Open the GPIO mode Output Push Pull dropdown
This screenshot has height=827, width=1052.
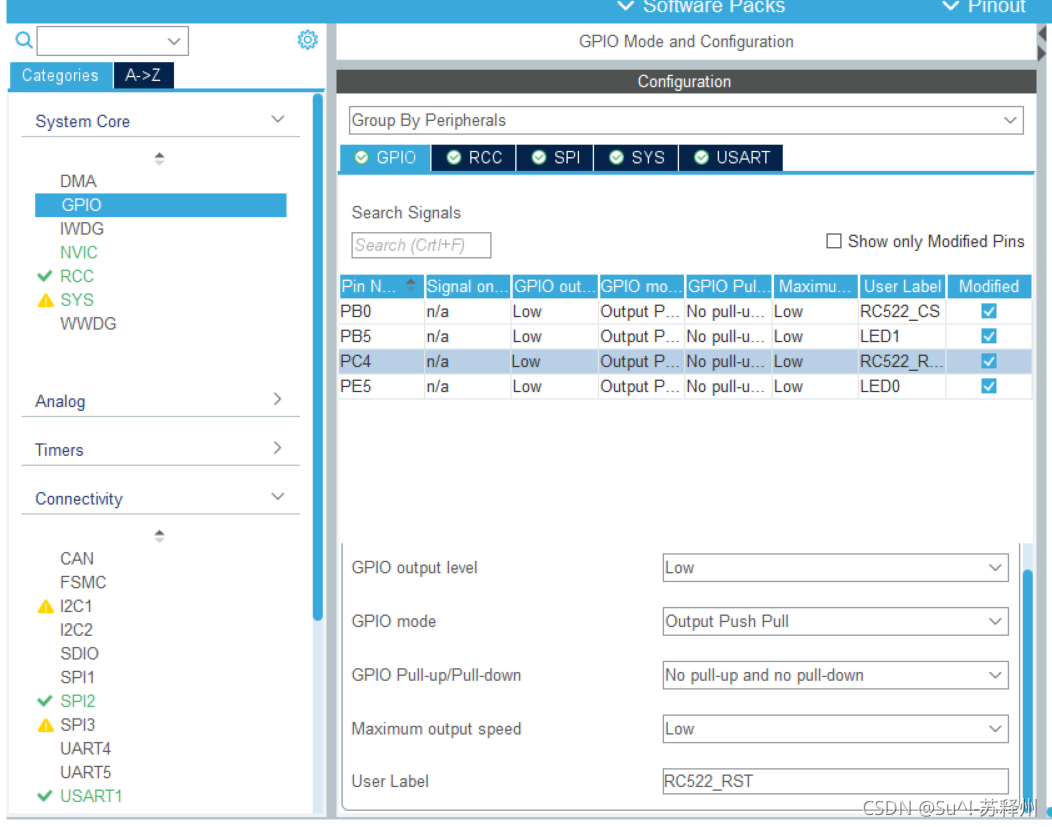(835, 622)
